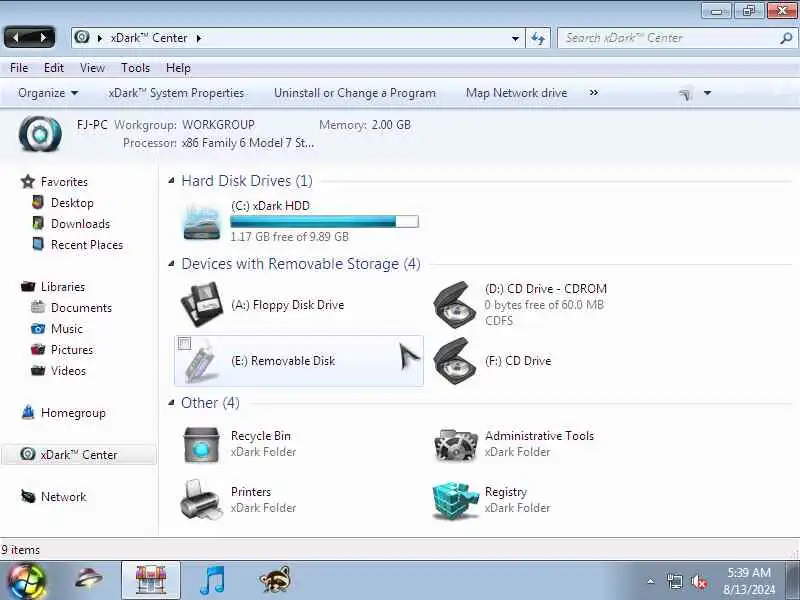Open the C: xDark HDD drive icon

coord(202,222)
